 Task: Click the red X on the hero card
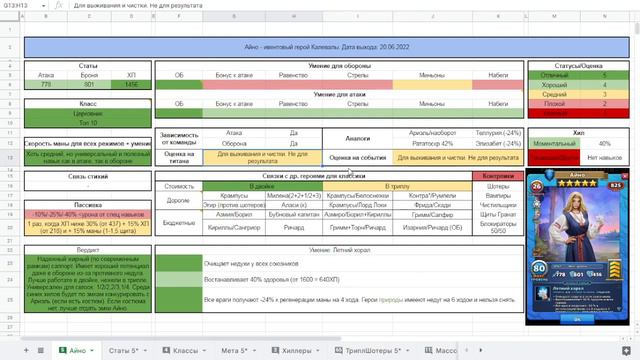tap(624, 176)
